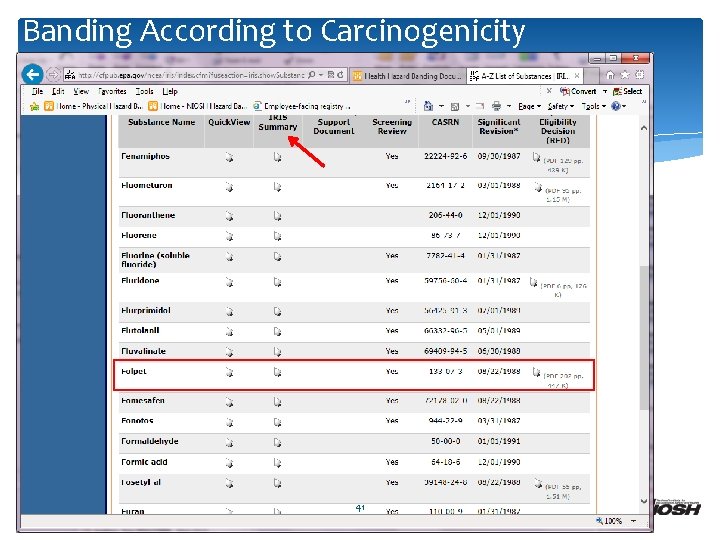Open Home - NIOSH Hazard favorites link

pyautogui.click(x=197, y=106)
